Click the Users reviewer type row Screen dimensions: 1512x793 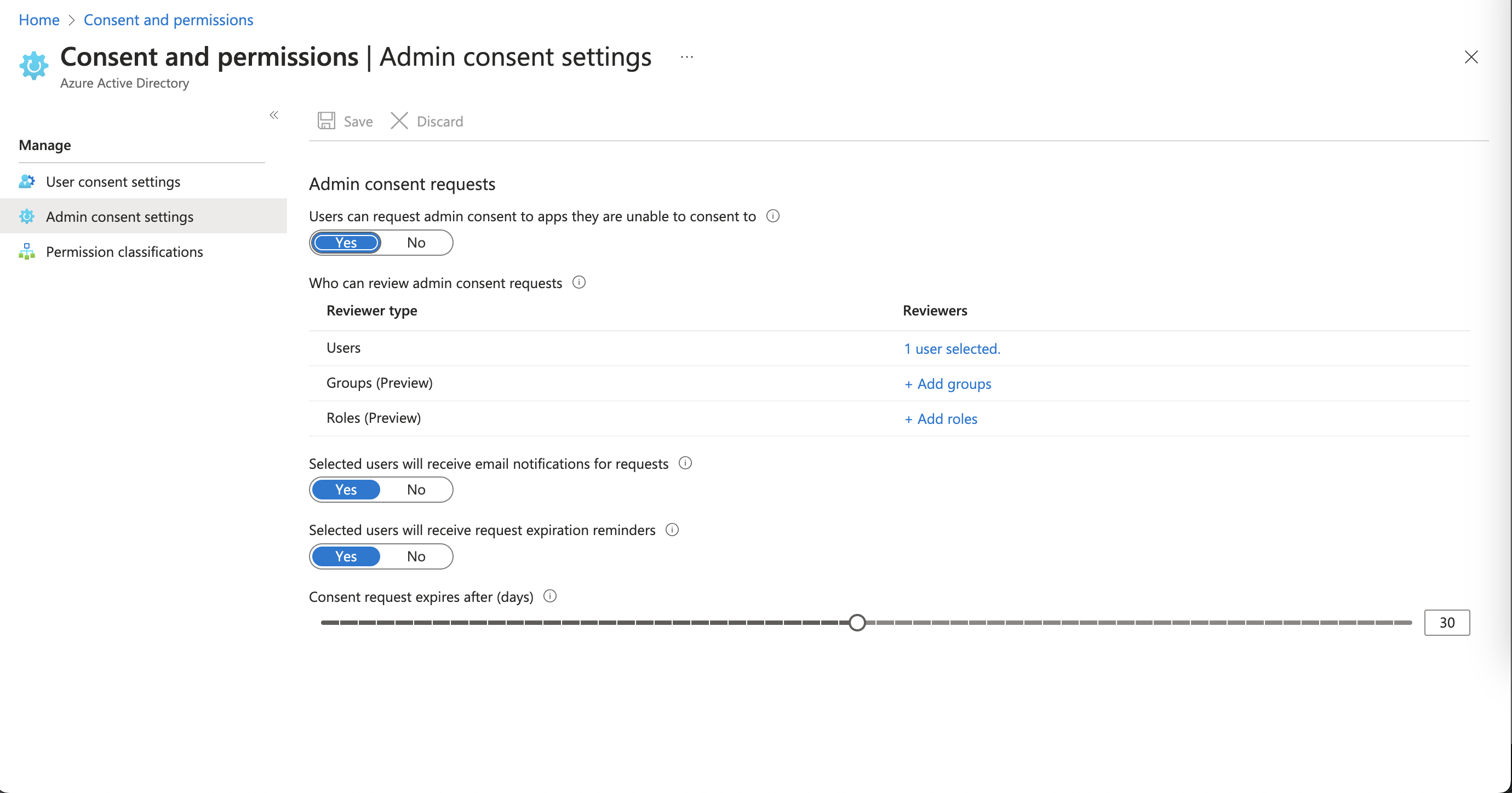889,348
